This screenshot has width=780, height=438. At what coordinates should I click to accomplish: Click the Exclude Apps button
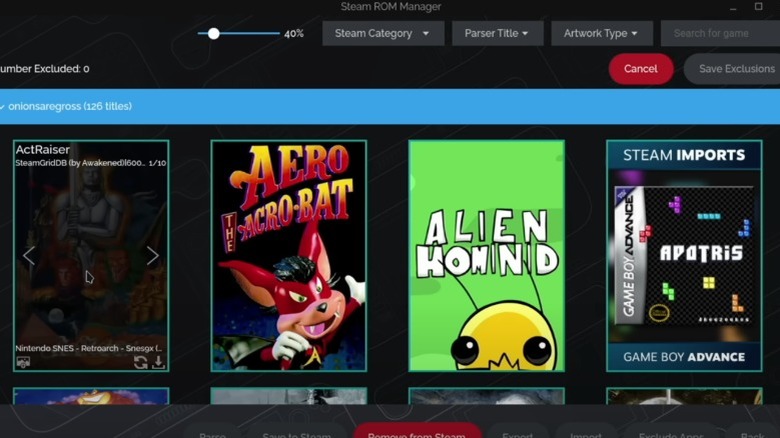[x=671, y=432]
